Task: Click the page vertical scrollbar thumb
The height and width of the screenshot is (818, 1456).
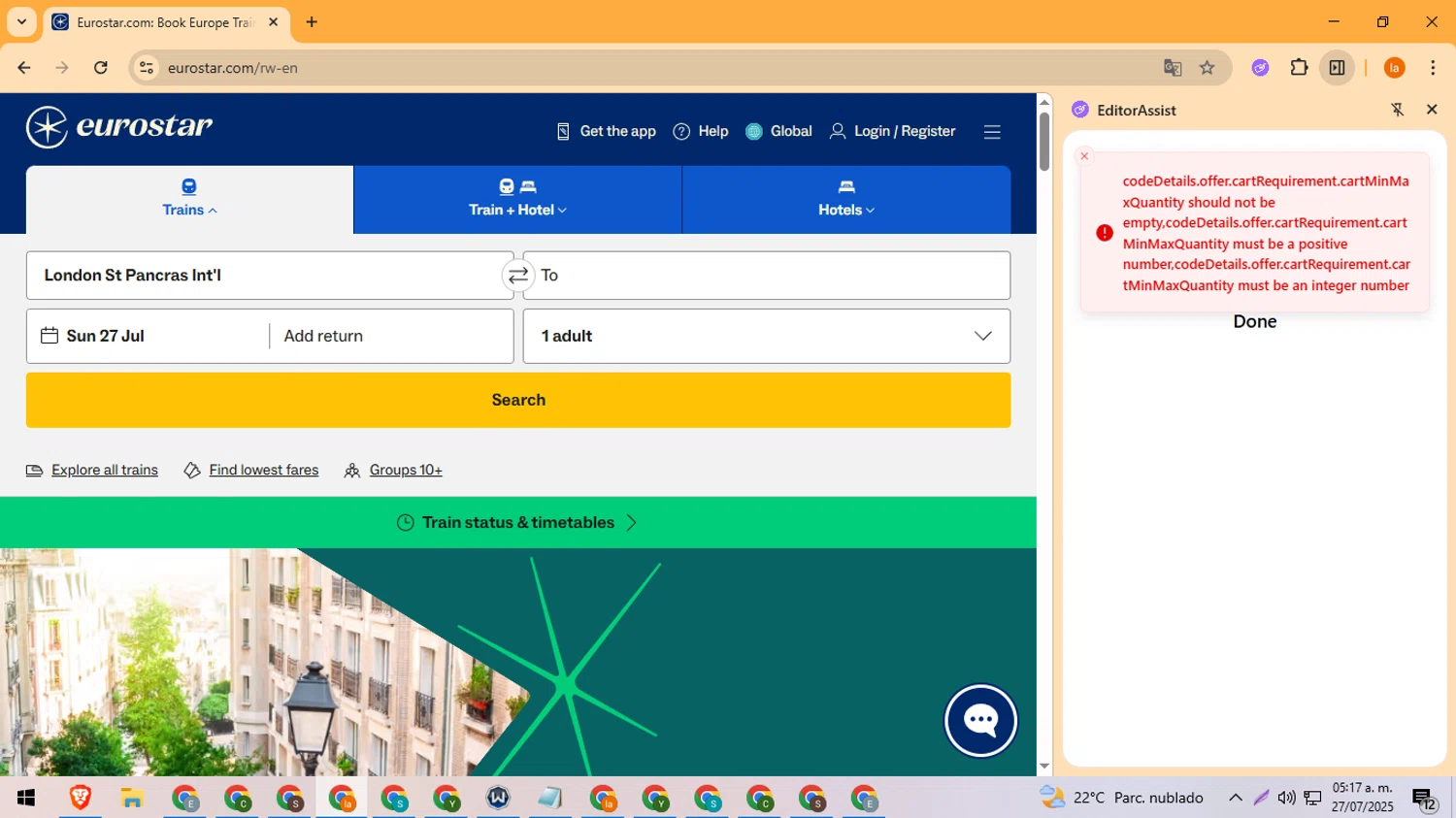Action: [x=1044, y=142]
